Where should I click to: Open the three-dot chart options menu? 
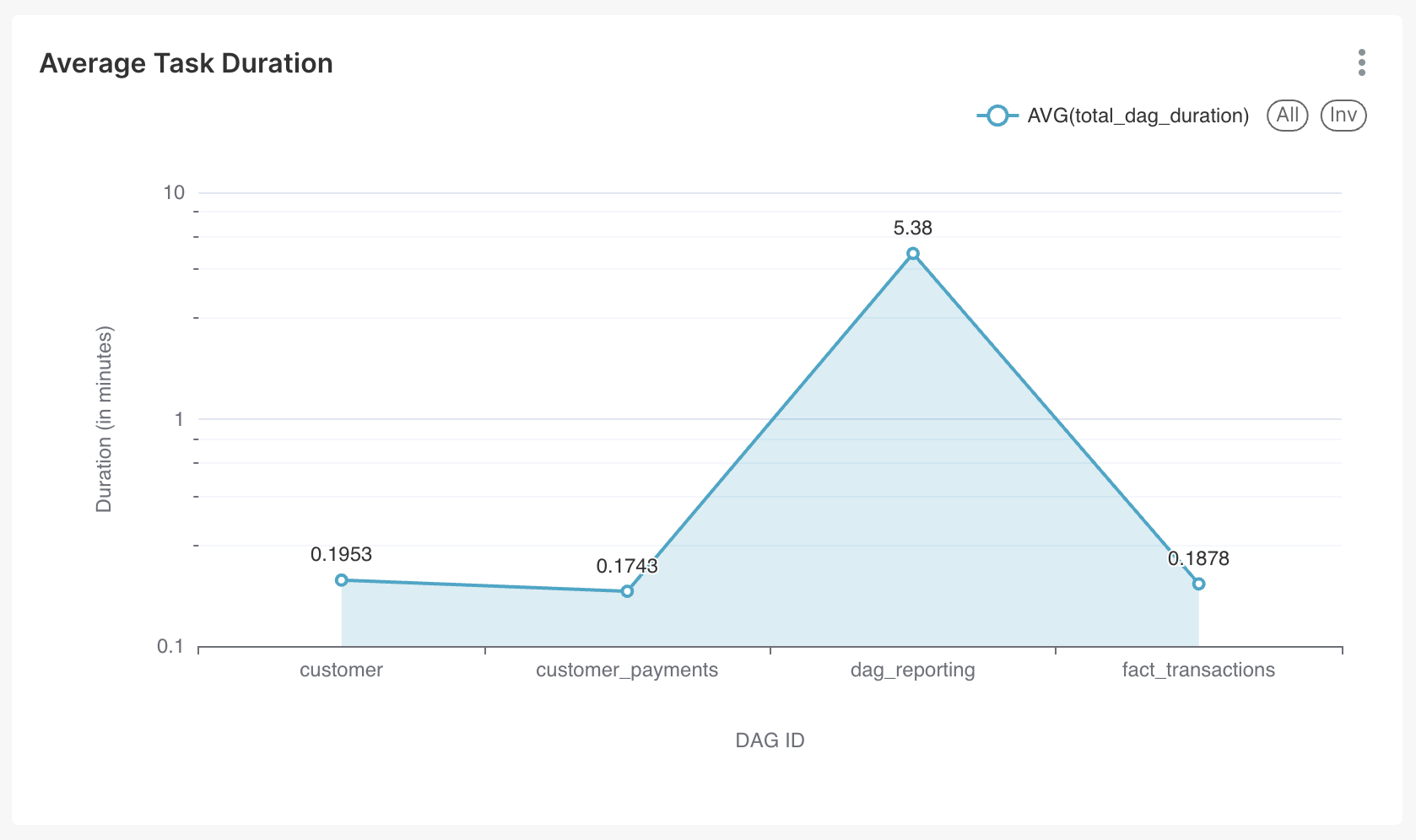point(1361,62)
